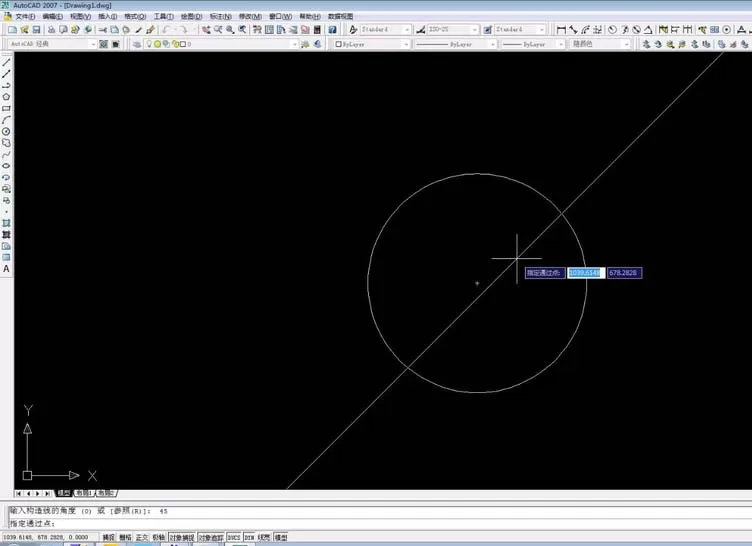Click the Save diskette icon
Viewport: 752px width, 546px height.
click(x=36, y=30)
